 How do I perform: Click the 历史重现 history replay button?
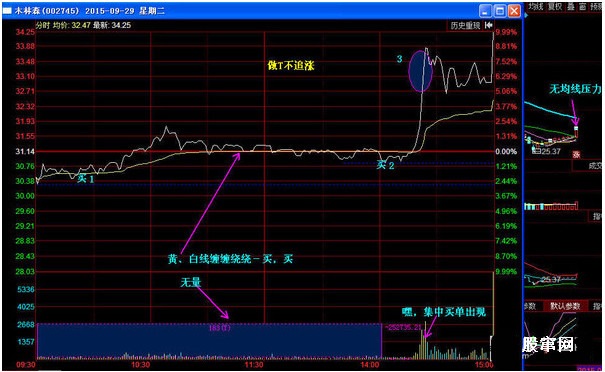(x=465, y=25)
